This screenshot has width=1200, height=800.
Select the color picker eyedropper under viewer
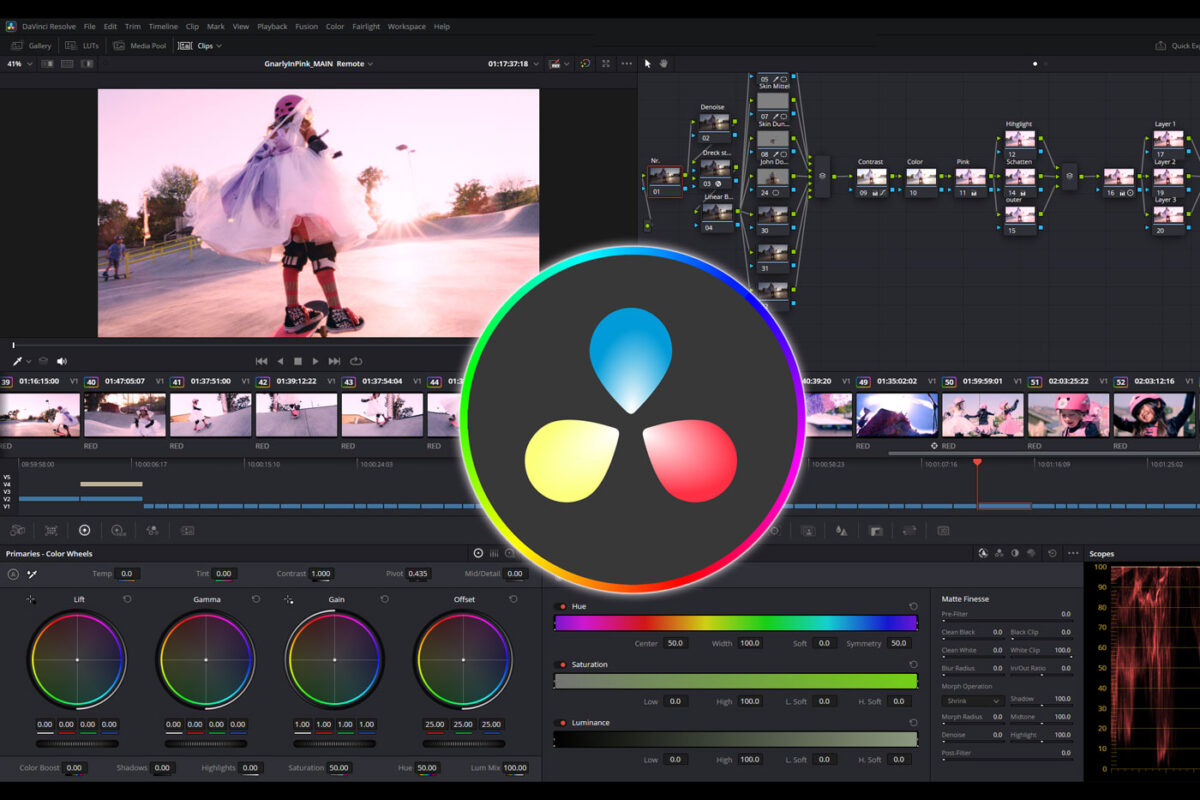(15, 361)
